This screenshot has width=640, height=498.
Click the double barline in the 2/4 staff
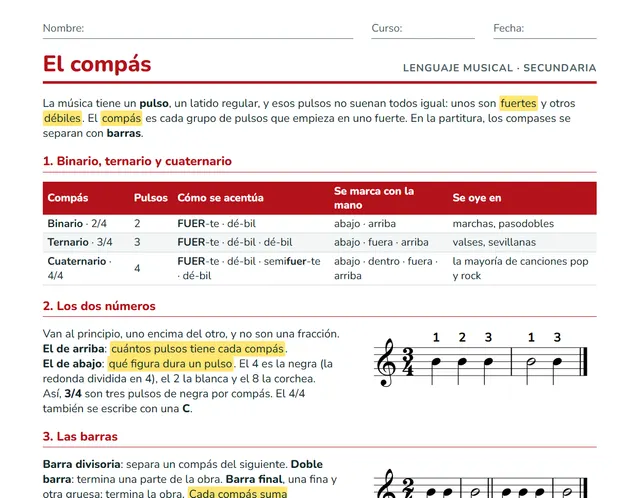pyautogui.click(x=492, y=488)
